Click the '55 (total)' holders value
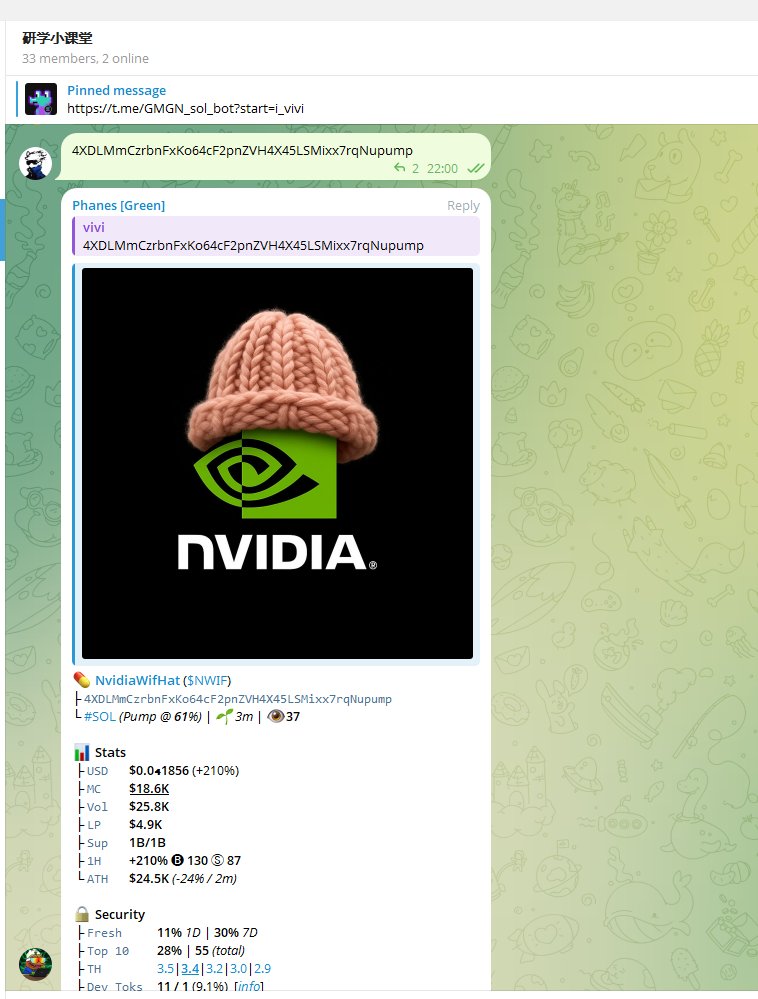 pyautogui.click(x=220, y=951)
